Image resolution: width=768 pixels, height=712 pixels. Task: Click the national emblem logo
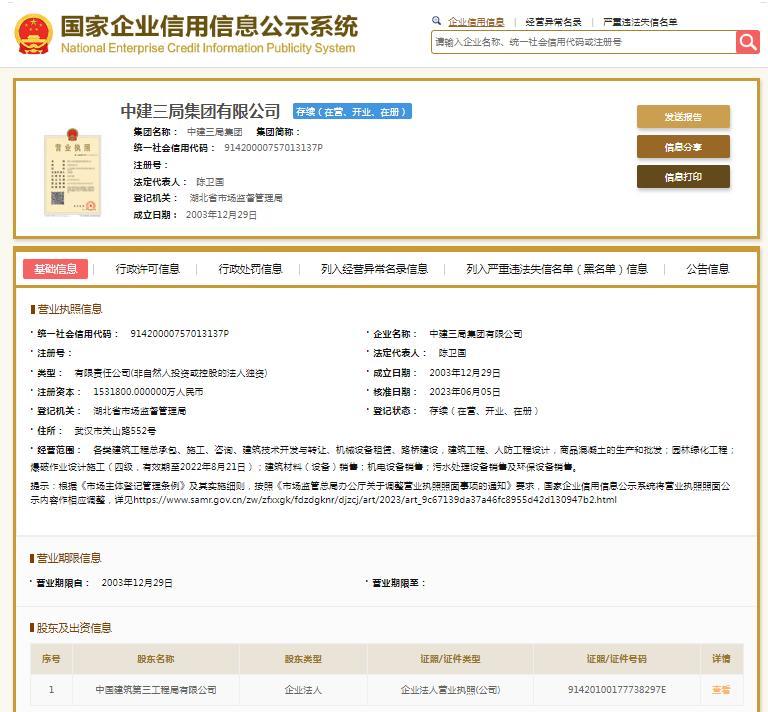(x=33, y=34)
